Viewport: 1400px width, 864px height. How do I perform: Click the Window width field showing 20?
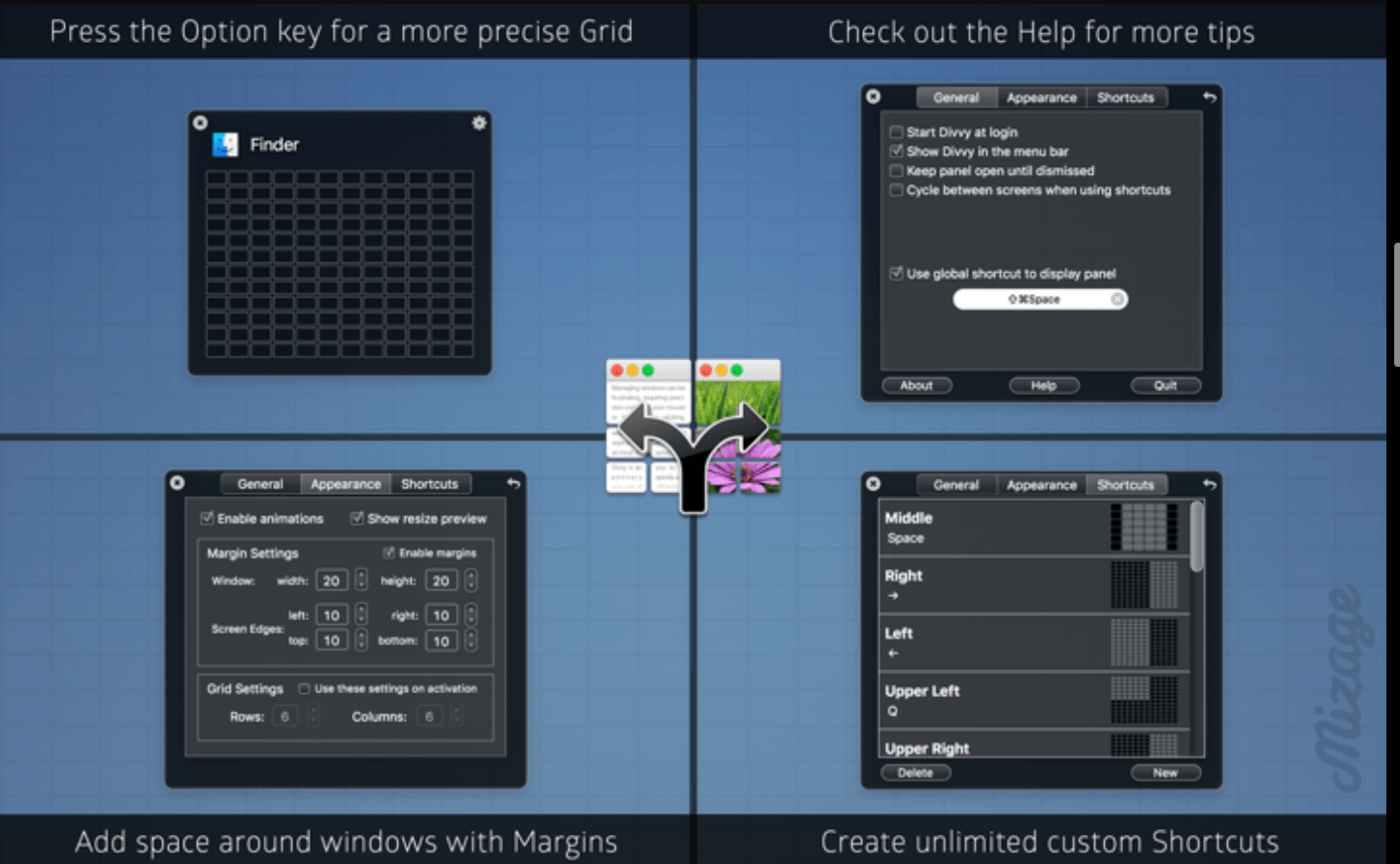[331, 581]
